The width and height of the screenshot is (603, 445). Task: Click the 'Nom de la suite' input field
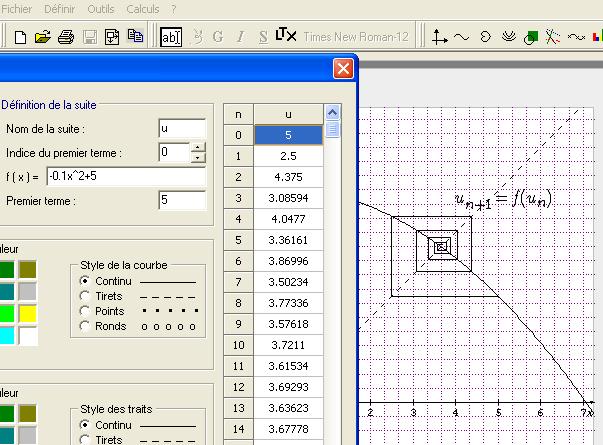pyautogui.click(x=182, y=128)
